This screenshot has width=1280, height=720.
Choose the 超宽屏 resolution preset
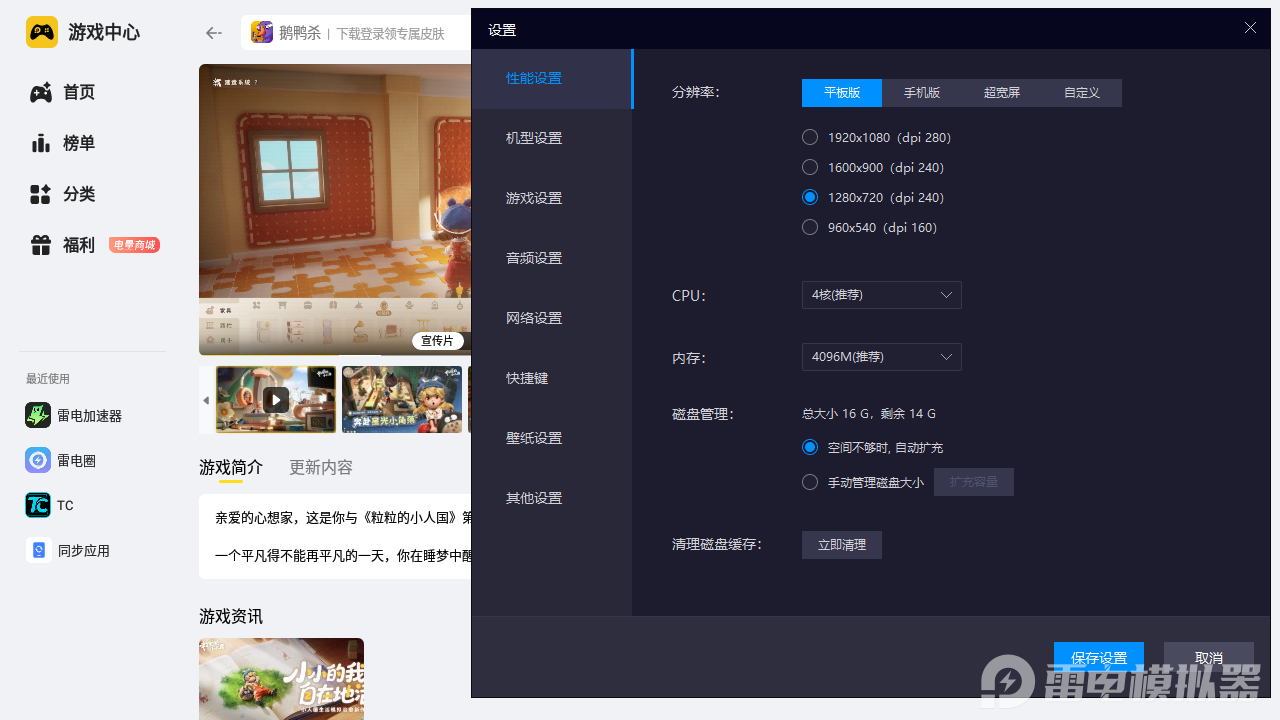click(1002, 93)
